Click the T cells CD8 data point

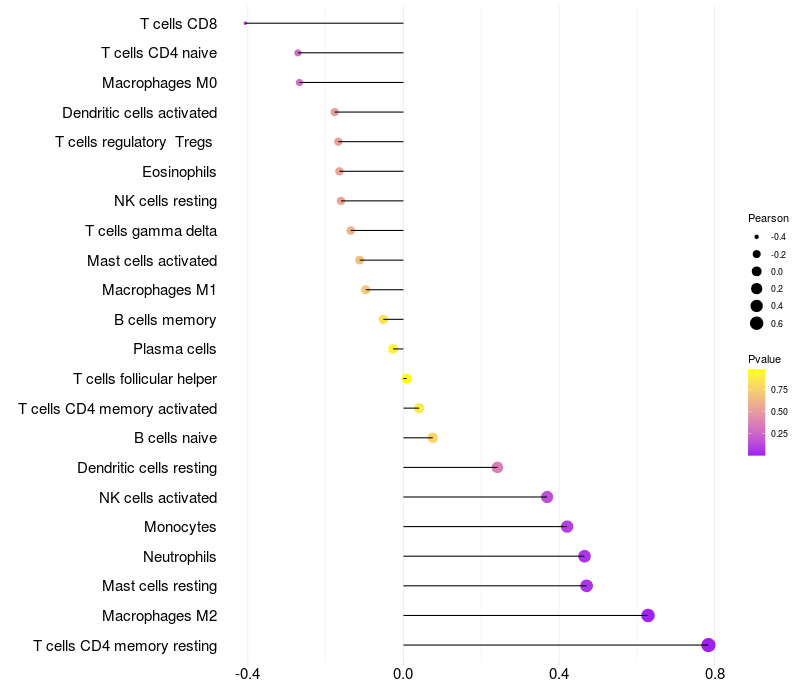click(245, 23)
